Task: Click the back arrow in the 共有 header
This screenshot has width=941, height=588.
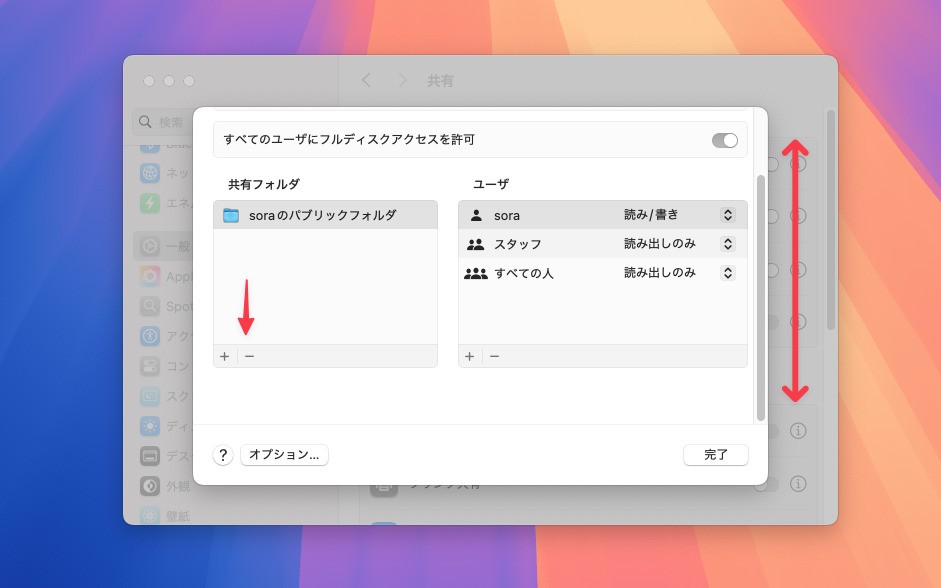Action: [x=366, y=81]
